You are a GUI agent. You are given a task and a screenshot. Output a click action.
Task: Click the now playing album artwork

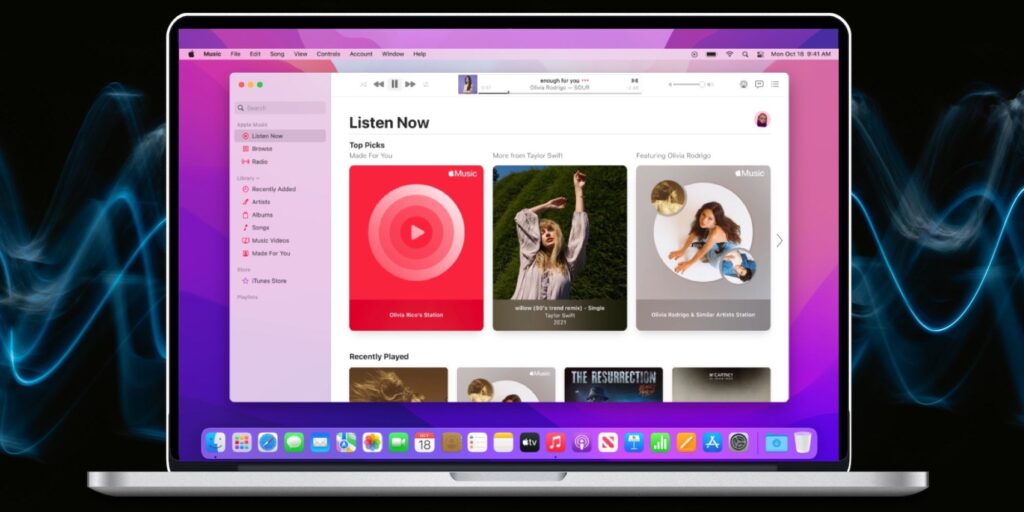(x=468, y=84)
